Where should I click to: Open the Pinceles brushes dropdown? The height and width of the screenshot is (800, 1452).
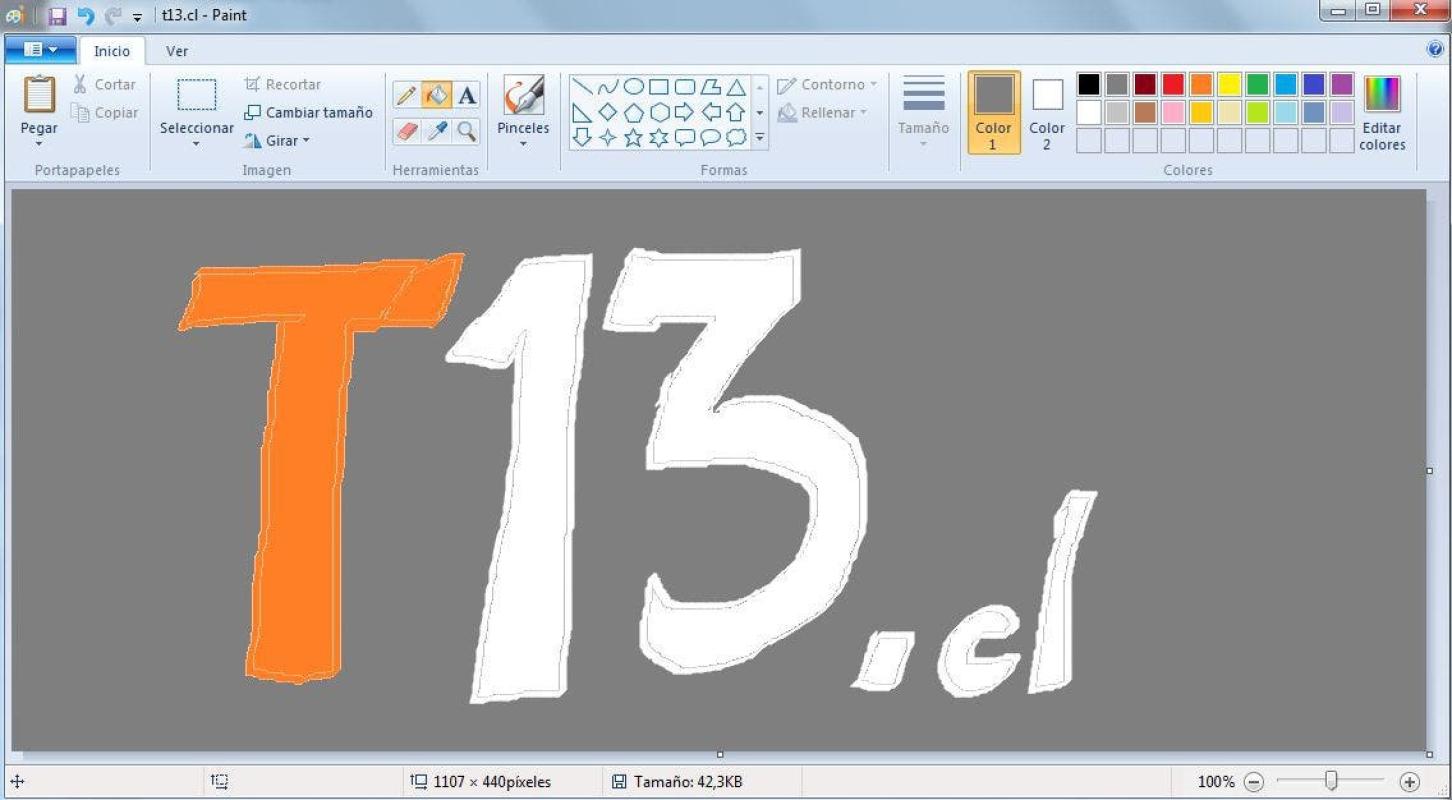tap(523, 143)
